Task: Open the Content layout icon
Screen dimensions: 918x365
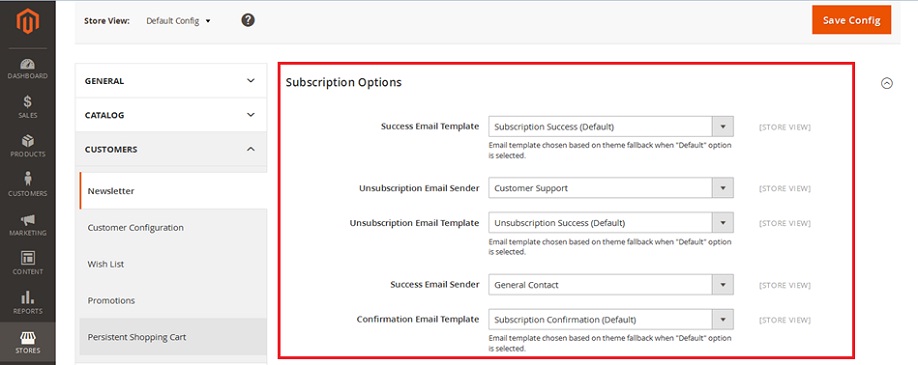Action: click(x=28, y=258)
